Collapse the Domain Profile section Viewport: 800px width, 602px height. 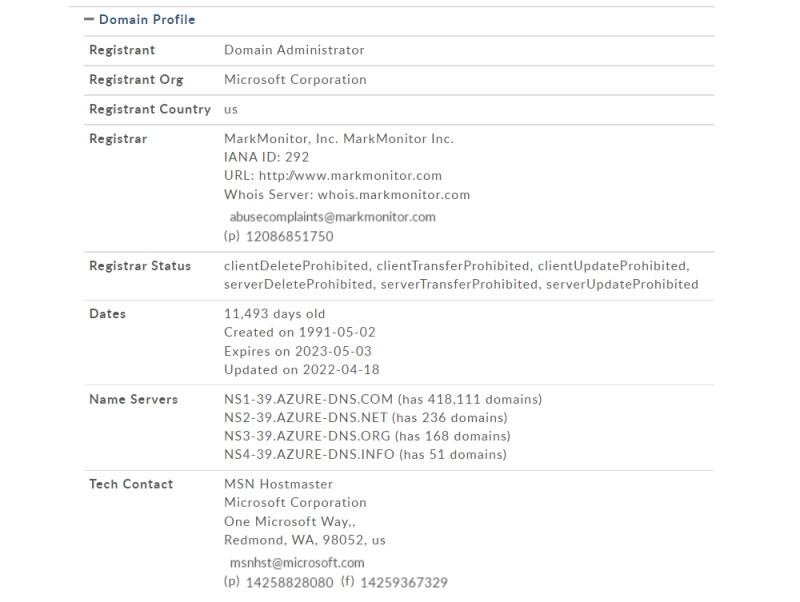pyautogui.click(x=89, y=19)
